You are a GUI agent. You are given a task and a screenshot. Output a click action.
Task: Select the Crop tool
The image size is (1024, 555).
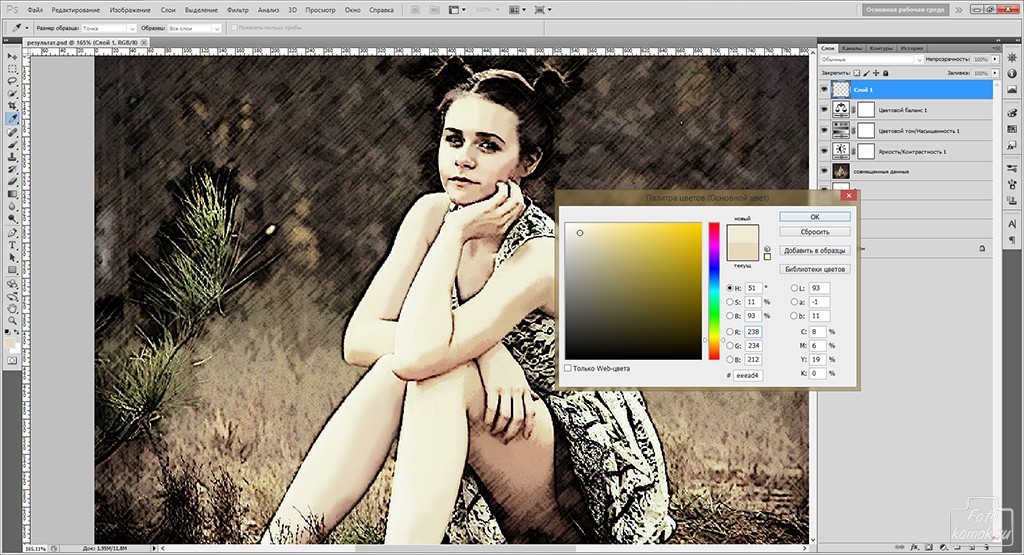12,105
